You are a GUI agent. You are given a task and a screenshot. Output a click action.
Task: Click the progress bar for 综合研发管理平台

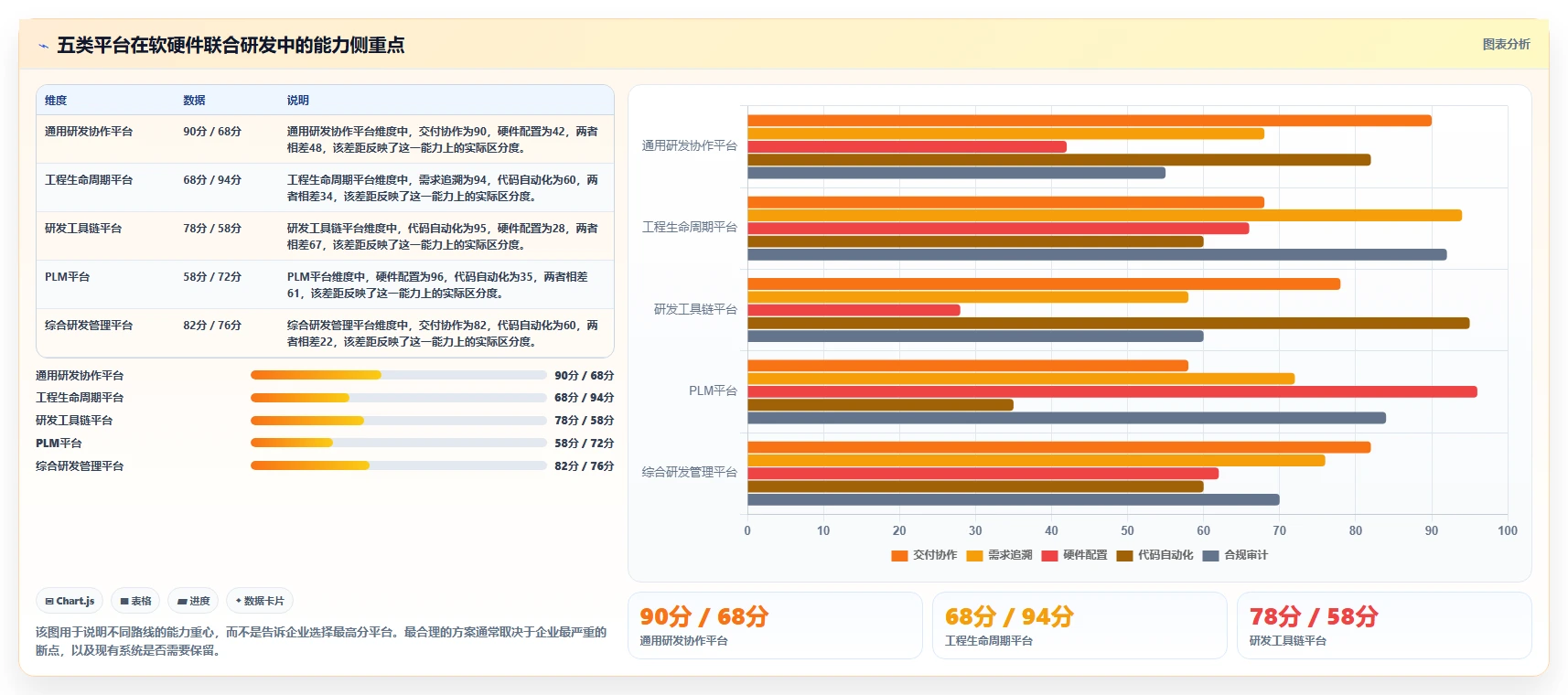(x=398, y=465)
